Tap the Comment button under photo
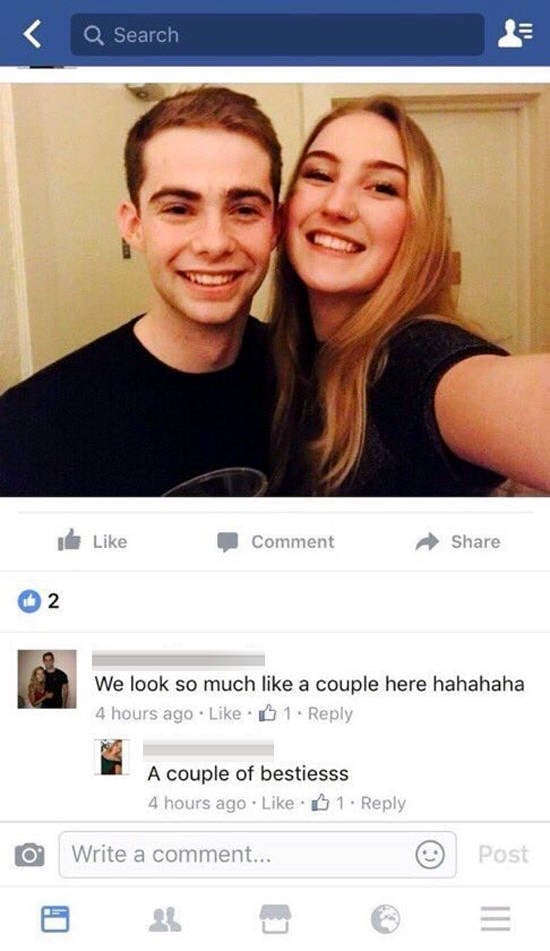This screenshot has width=550, height=951. (276, 542)
